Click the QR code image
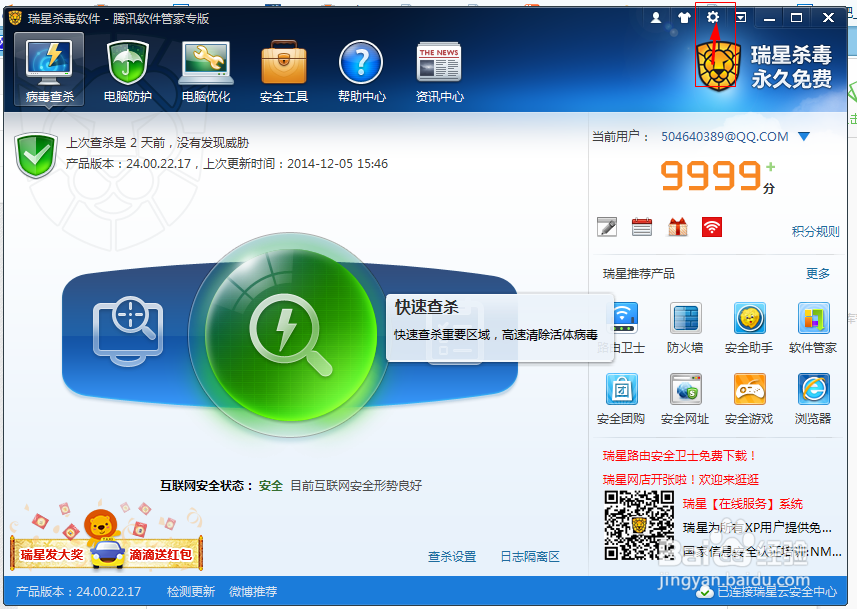857x609 pixels. (x=638, y=525)
